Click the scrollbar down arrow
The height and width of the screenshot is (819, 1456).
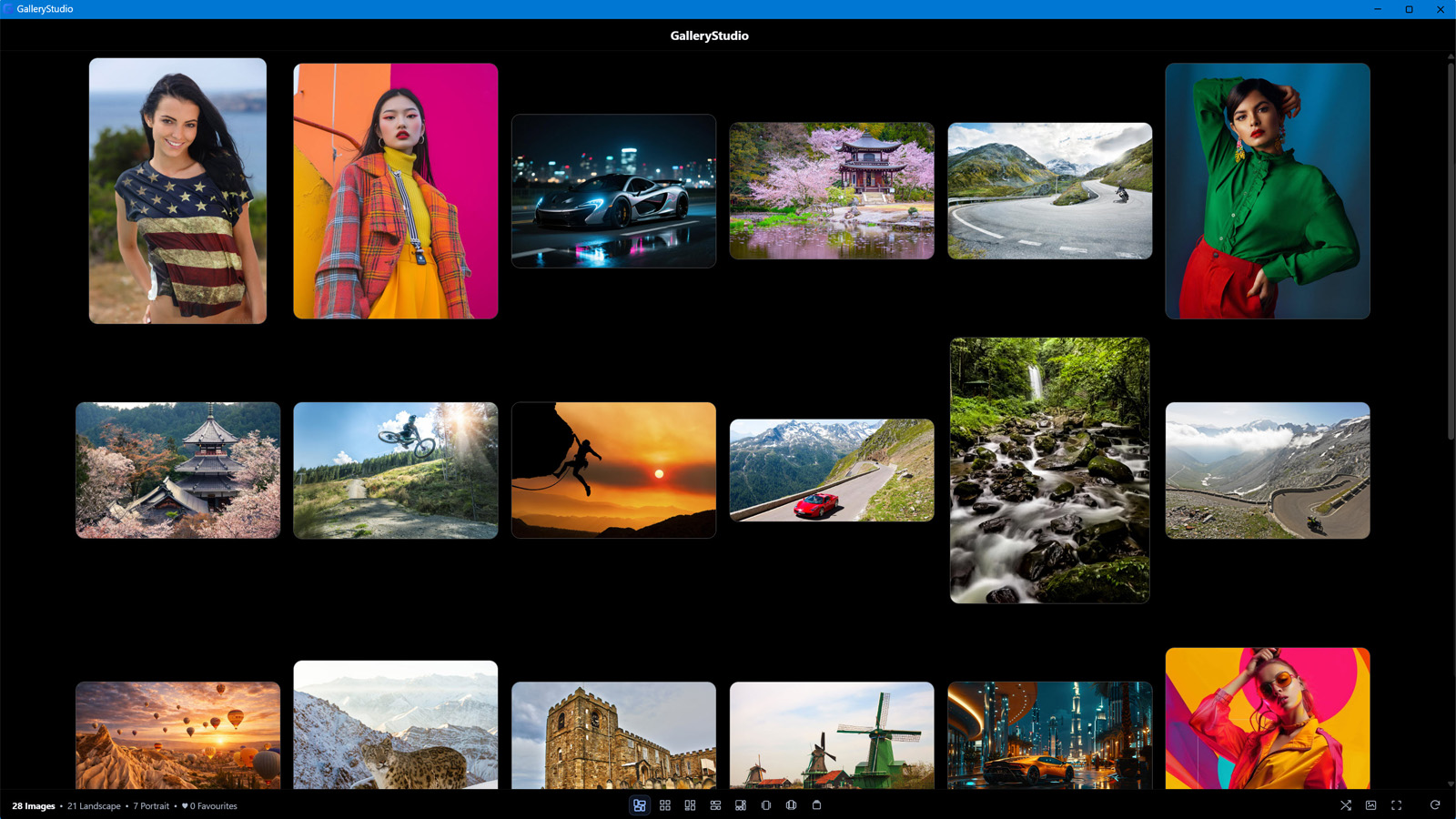1451,784
